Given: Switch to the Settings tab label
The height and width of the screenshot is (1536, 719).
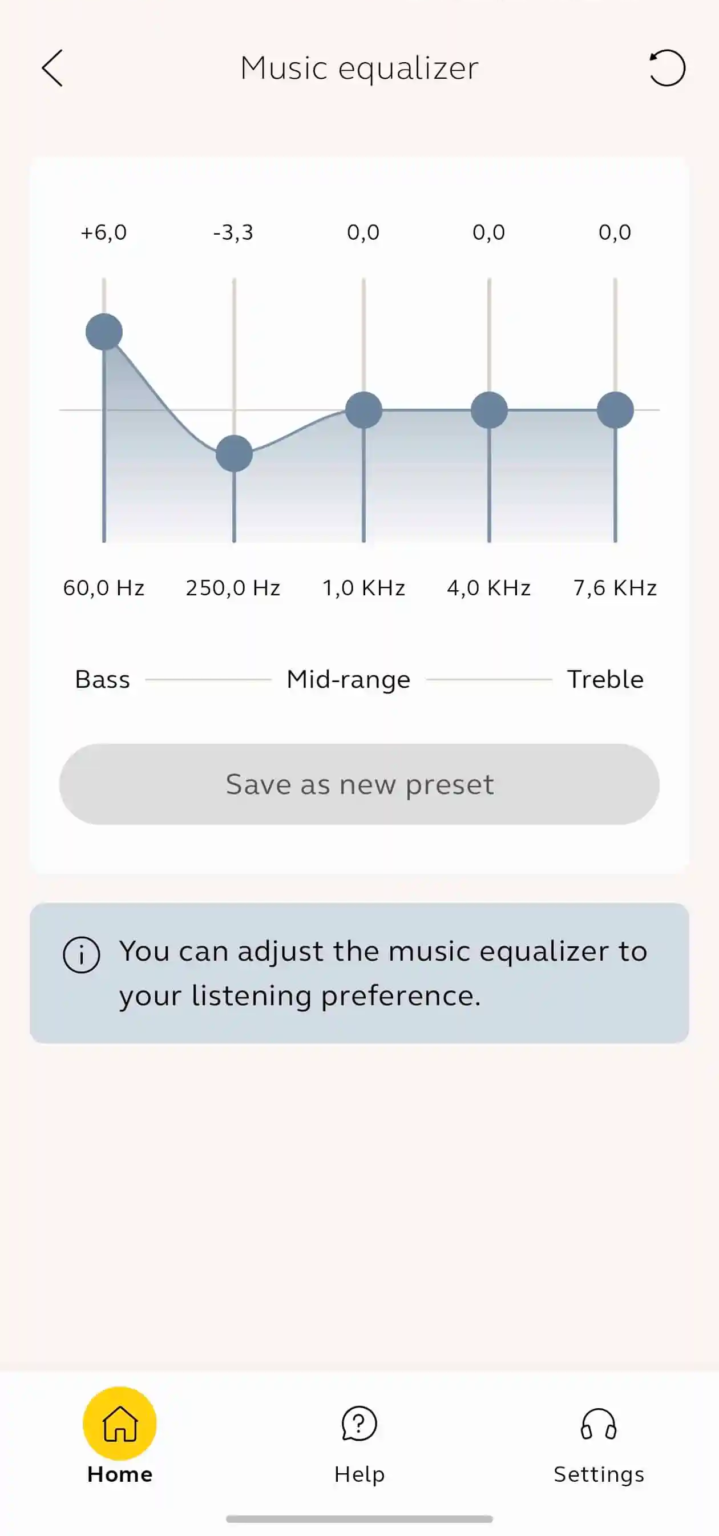Looking at the screenshot, I should pos(599,1474).
